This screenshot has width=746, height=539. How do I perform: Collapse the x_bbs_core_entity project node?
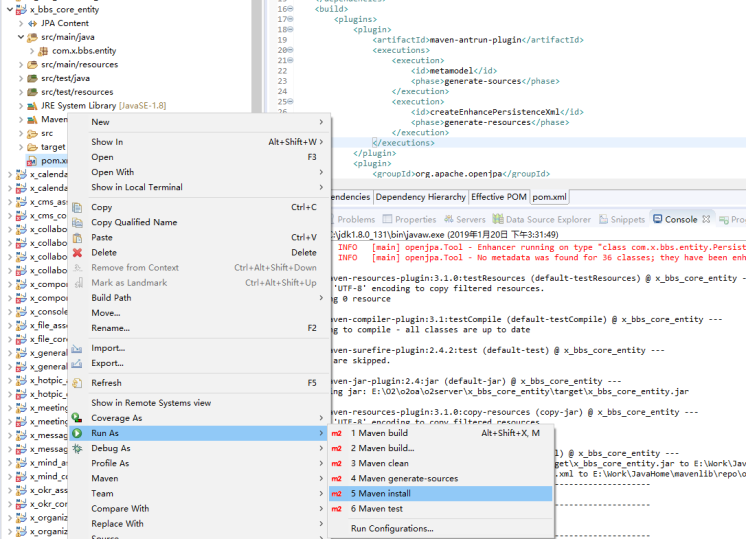click(x=8, y=9)
